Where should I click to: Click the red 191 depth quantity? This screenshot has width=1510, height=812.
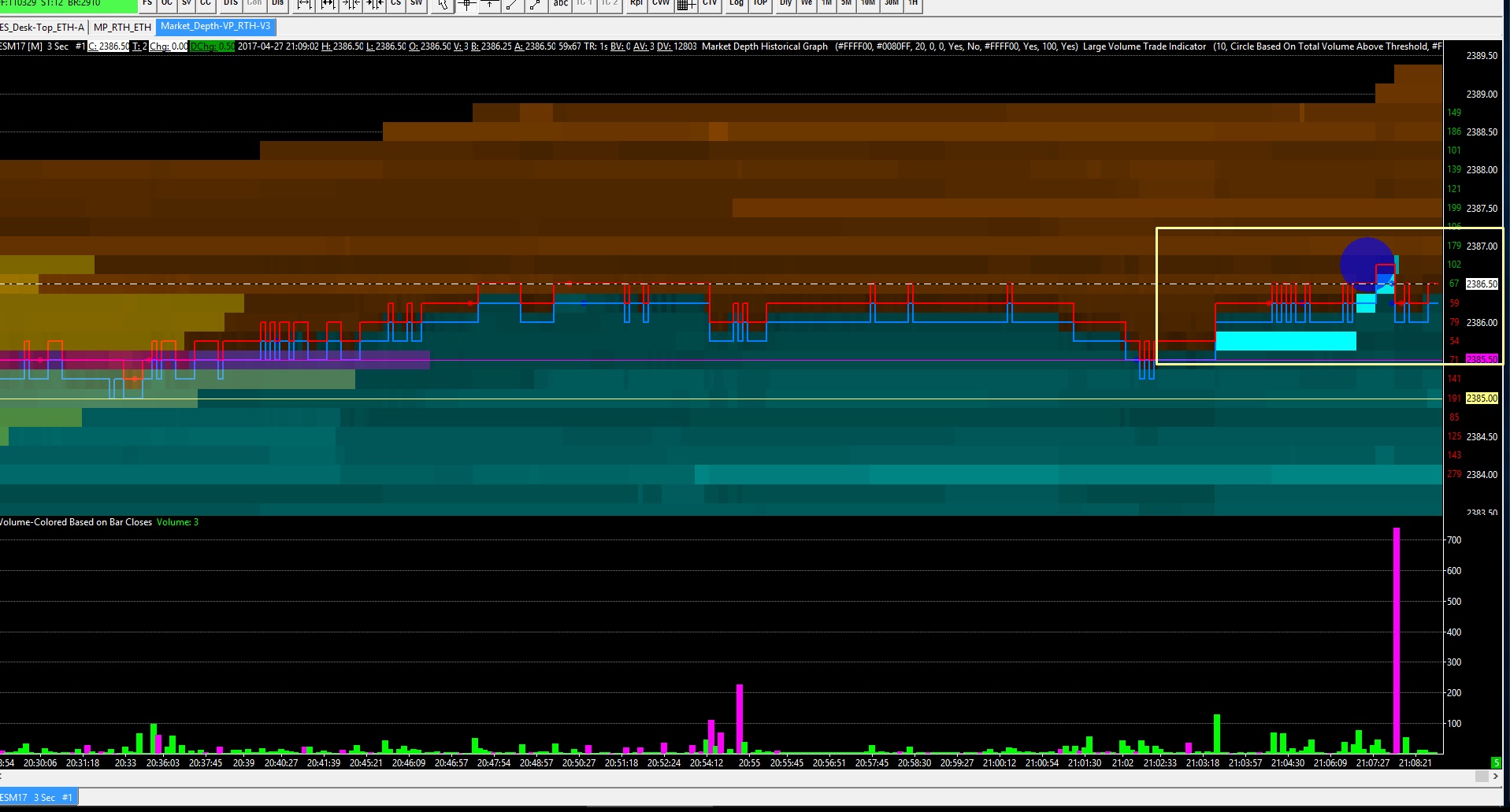(x=1454, y=399)
